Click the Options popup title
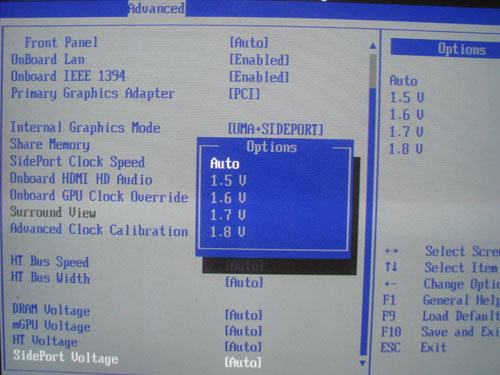500x375 pixels. (271, 147)
